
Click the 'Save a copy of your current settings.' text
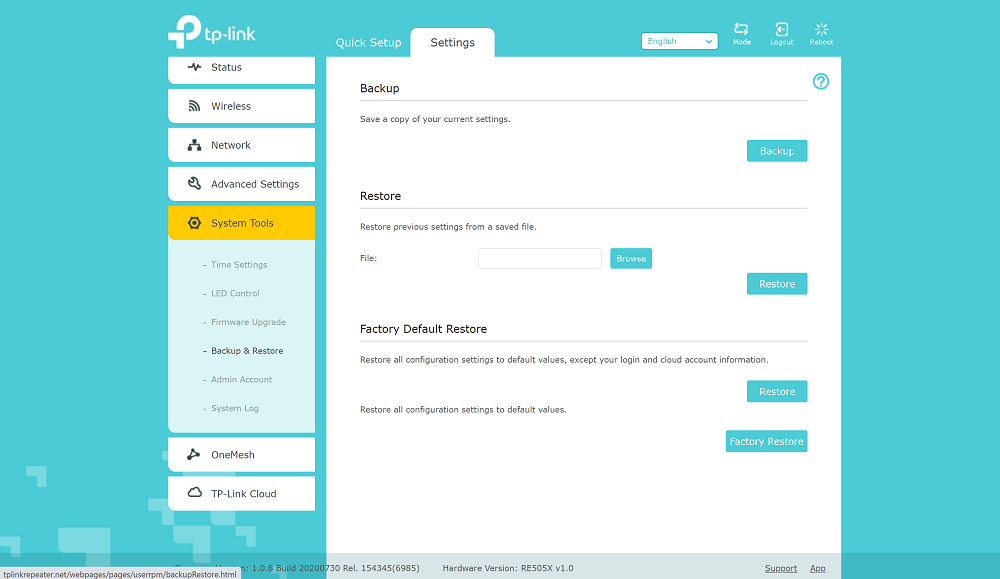(435, 119)
